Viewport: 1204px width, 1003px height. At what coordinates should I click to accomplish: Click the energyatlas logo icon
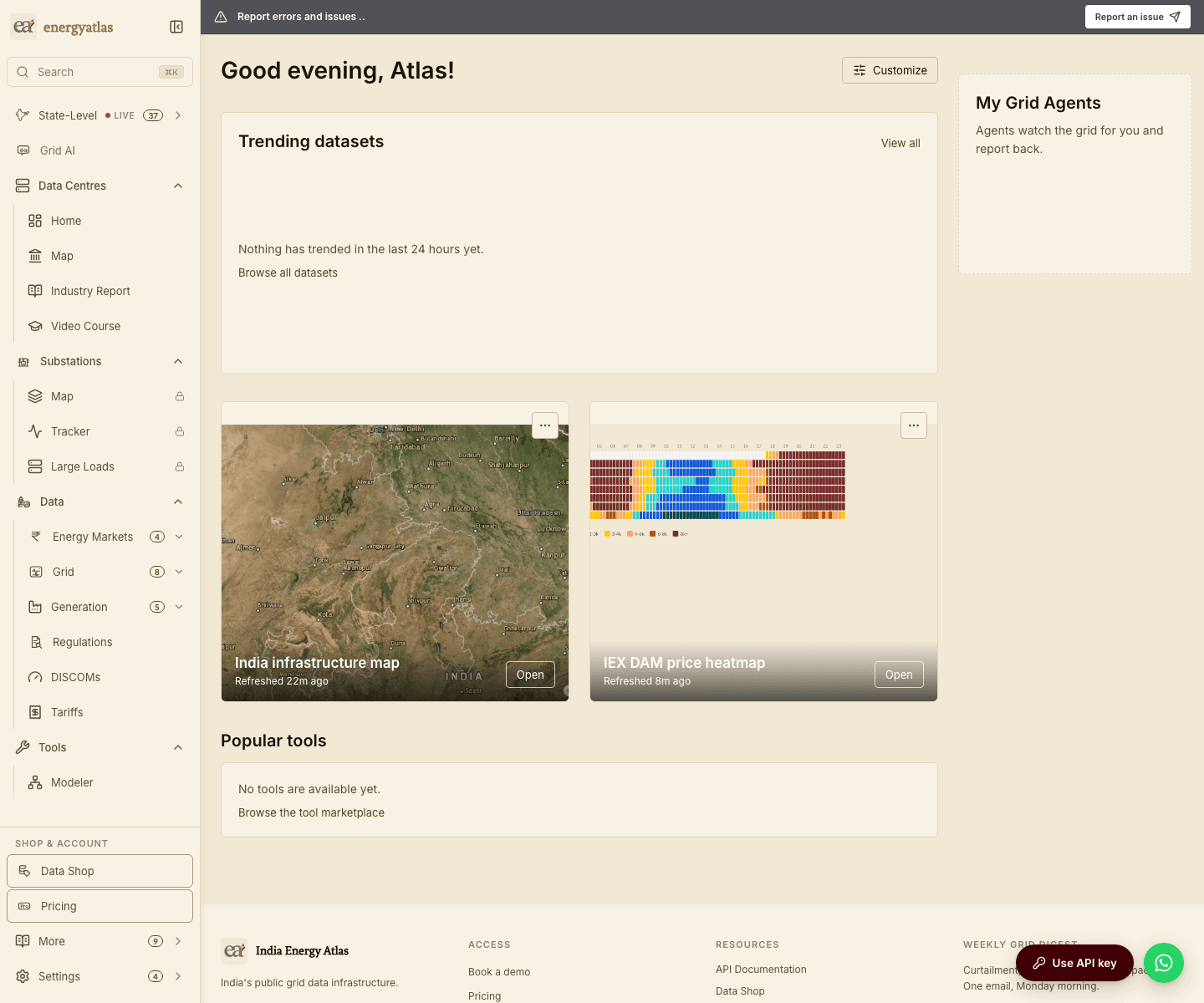pos(23,27)
